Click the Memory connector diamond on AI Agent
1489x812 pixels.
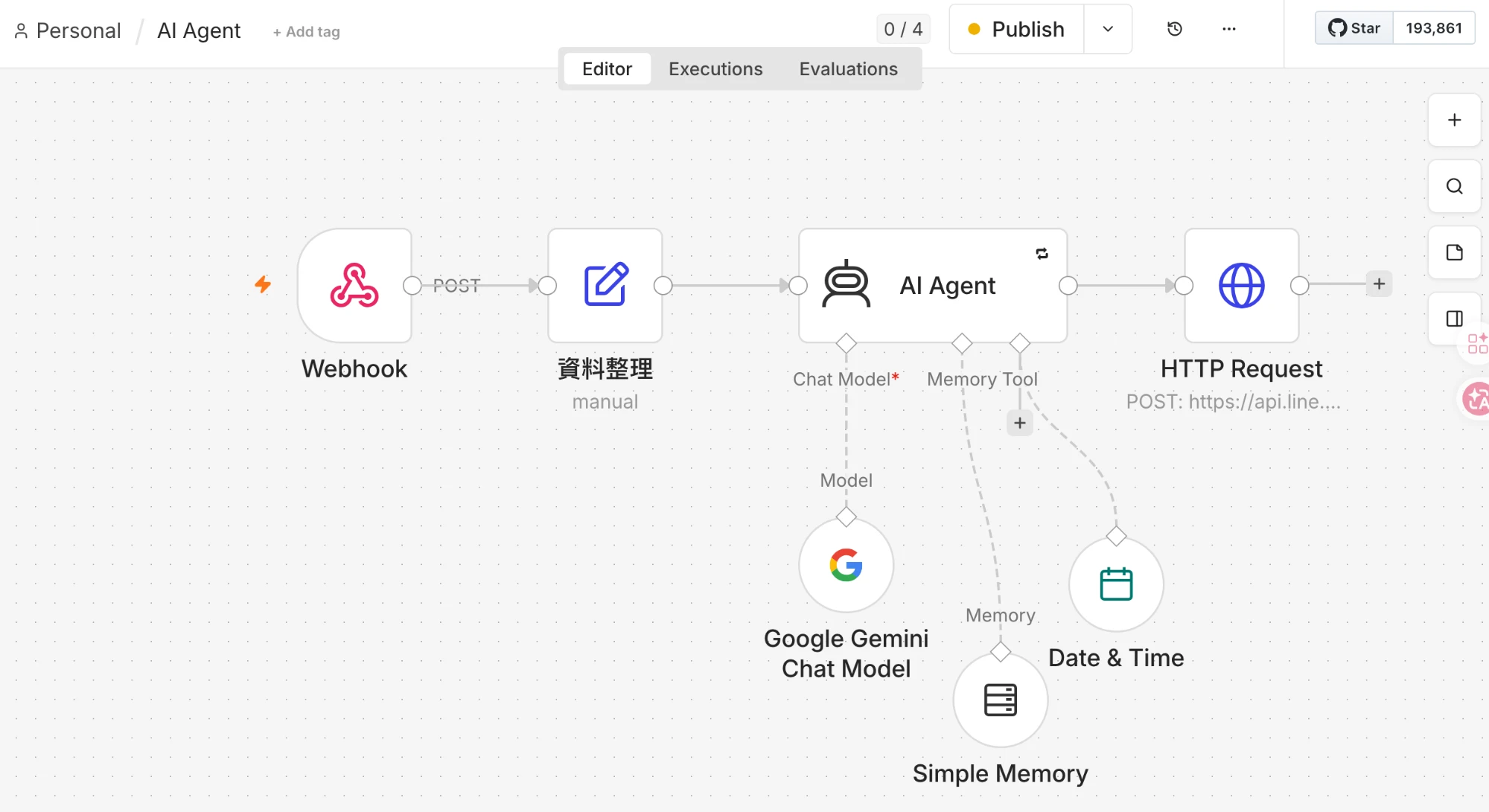coord(962,343)
